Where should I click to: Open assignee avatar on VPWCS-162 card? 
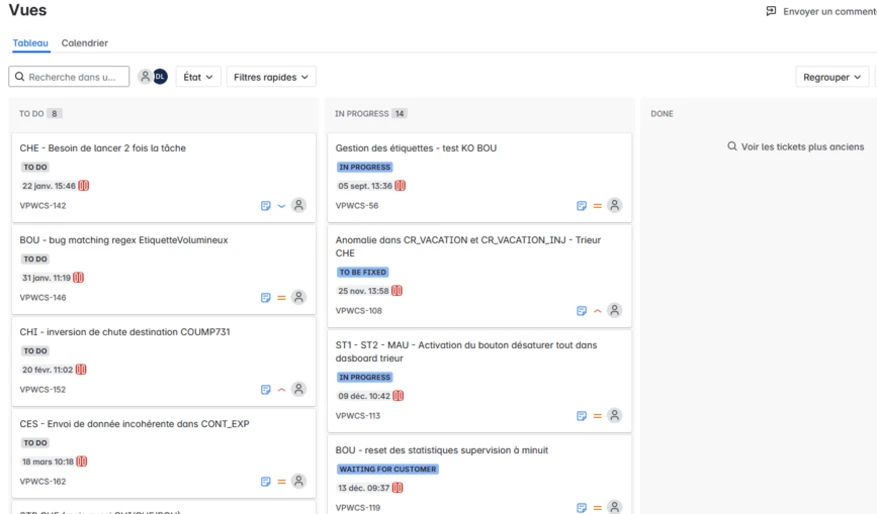point(299,481)
